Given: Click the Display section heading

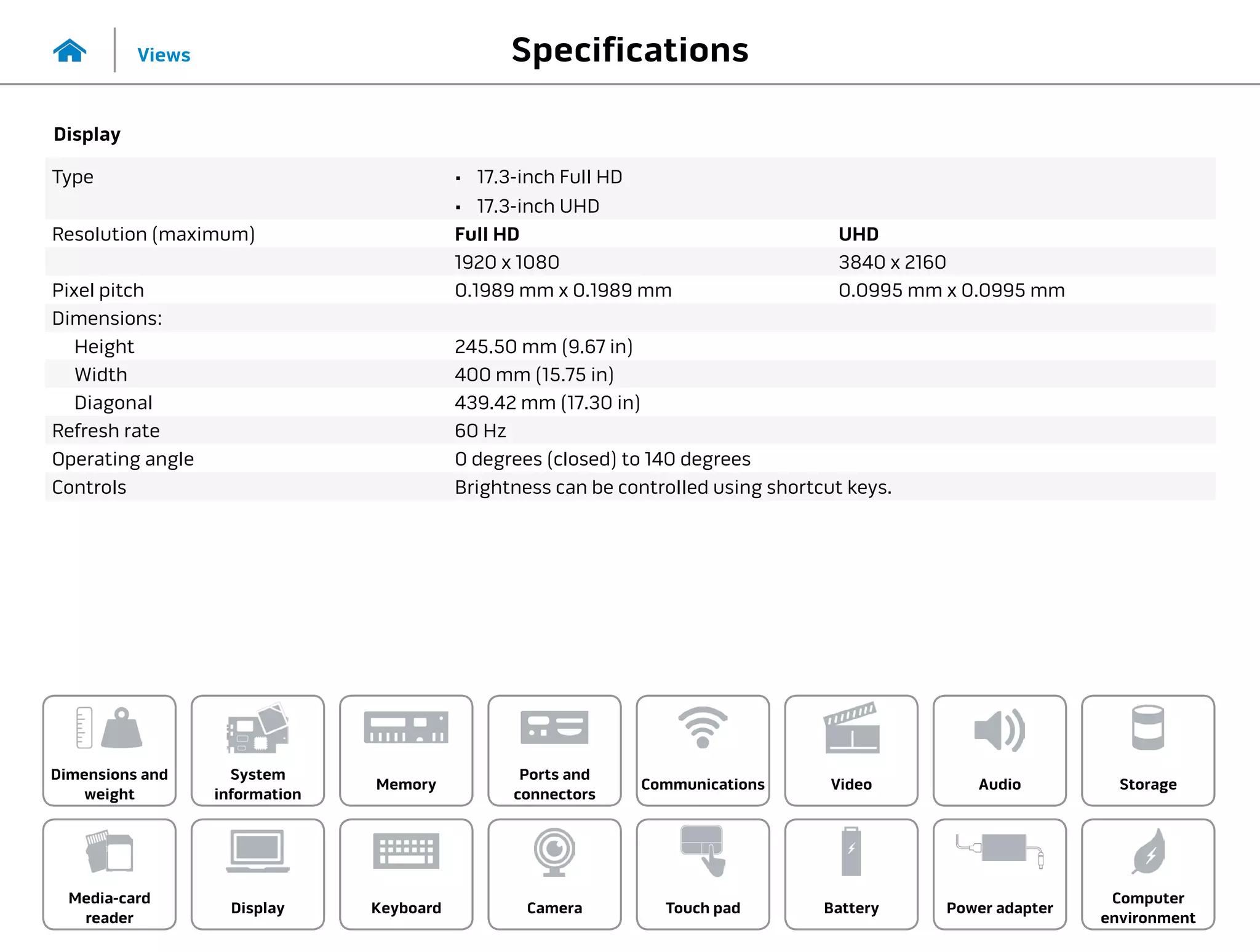Looking at the screenshot, I should [87, 135].
